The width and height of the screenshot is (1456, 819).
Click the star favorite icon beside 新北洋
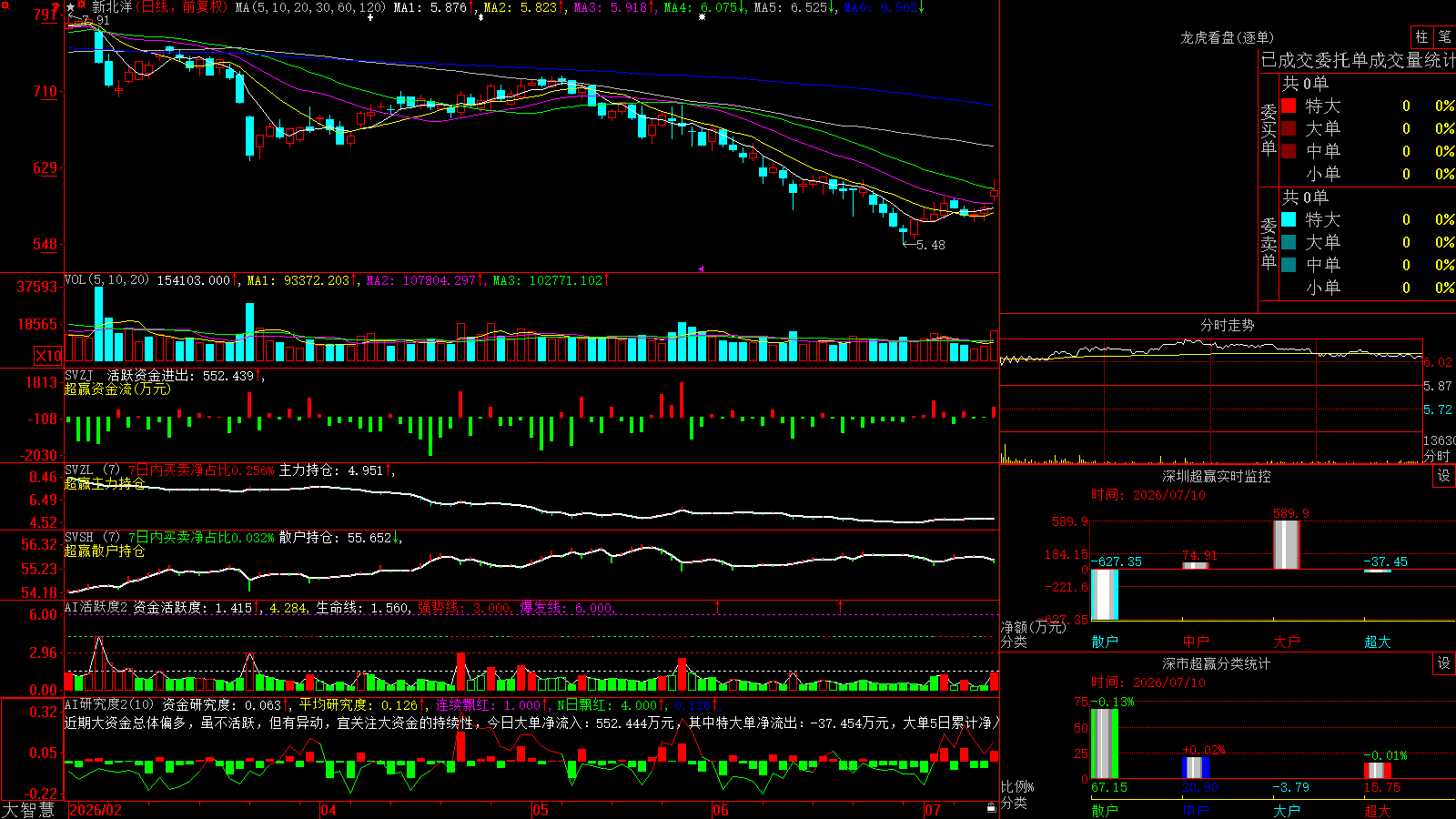coord(70,7)
